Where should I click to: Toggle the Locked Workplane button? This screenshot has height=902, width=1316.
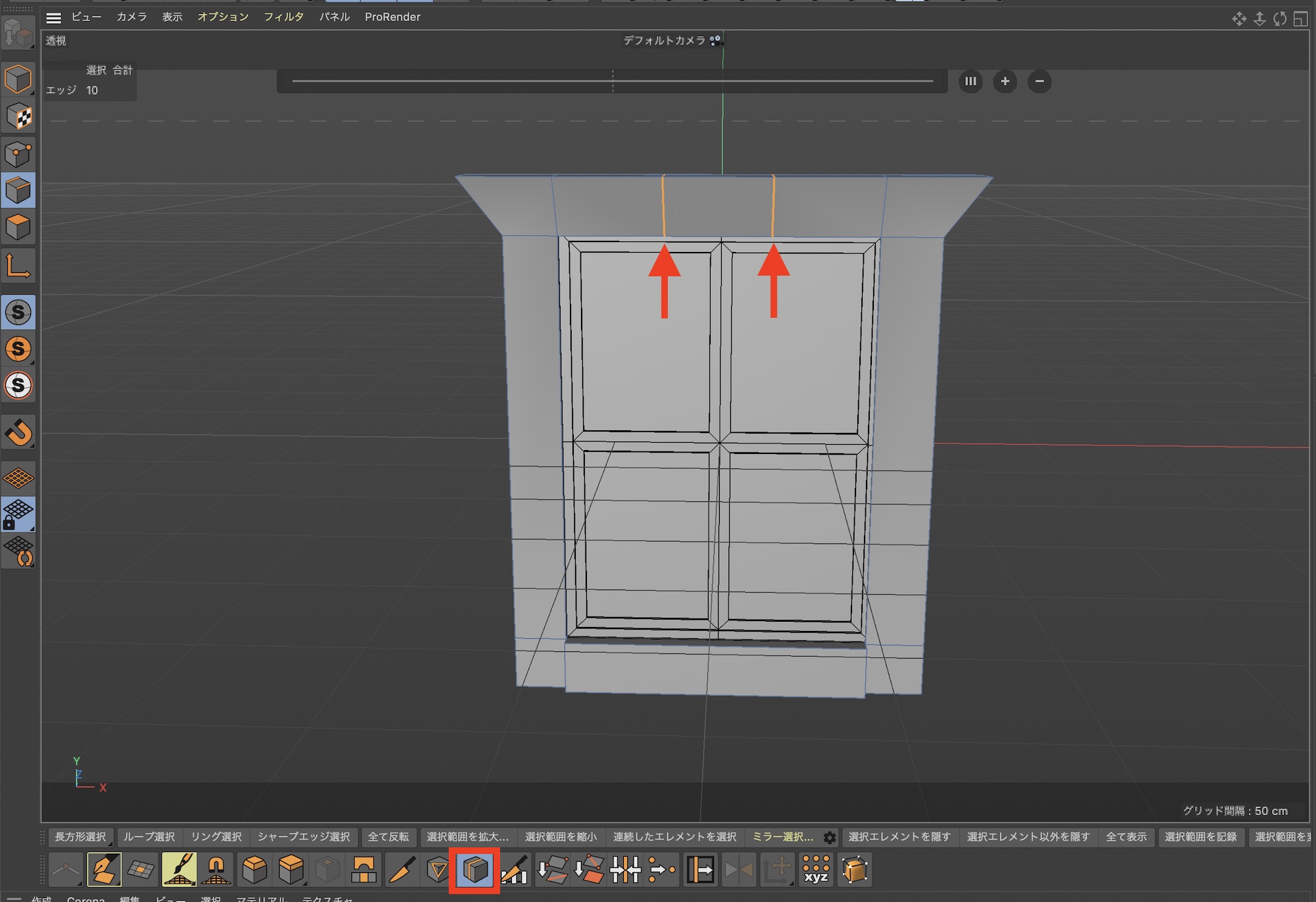[x=18, y=514]
